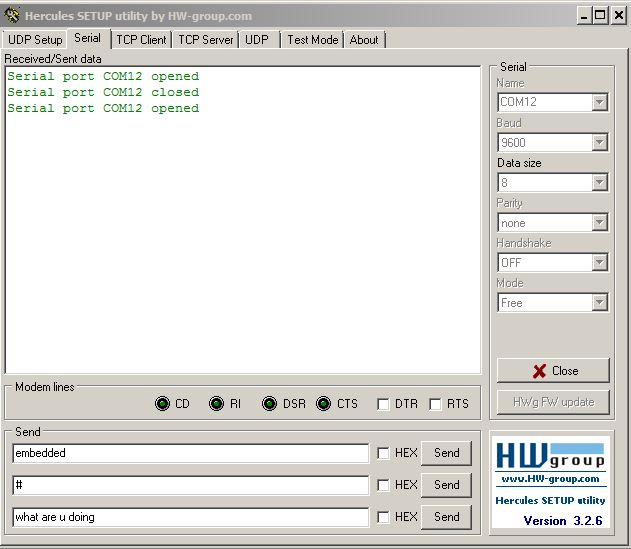Click the HWg FW update button
631x549 pixels.
553,402
